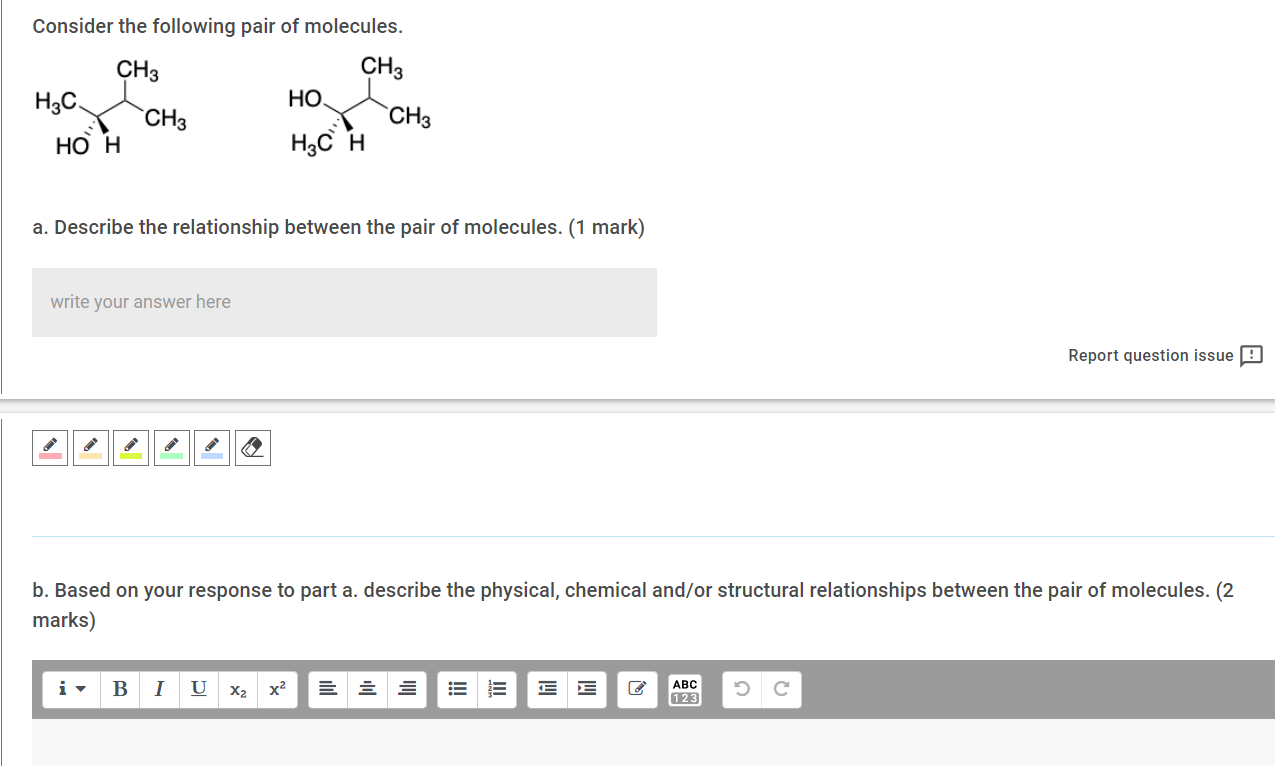Choose the green highlighter pen
The height and width of the screenshot is (766, 1275).
pos(171,447)
